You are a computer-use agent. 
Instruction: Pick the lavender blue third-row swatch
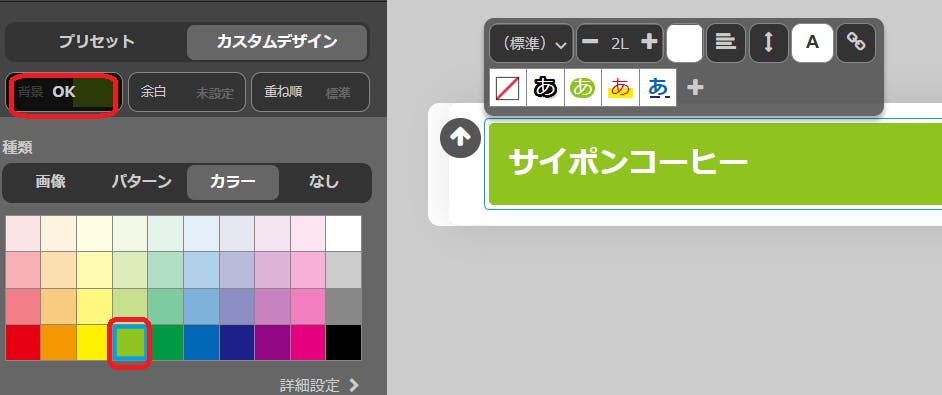tap(237, 307)
